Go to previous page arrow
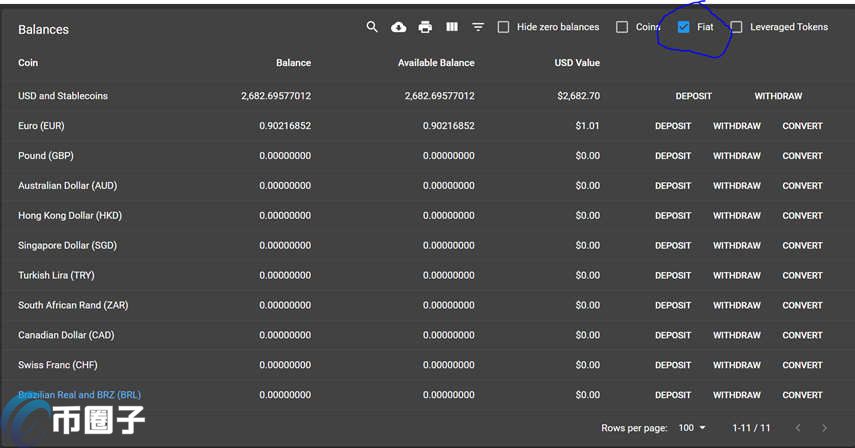 (x=796, y=428)
